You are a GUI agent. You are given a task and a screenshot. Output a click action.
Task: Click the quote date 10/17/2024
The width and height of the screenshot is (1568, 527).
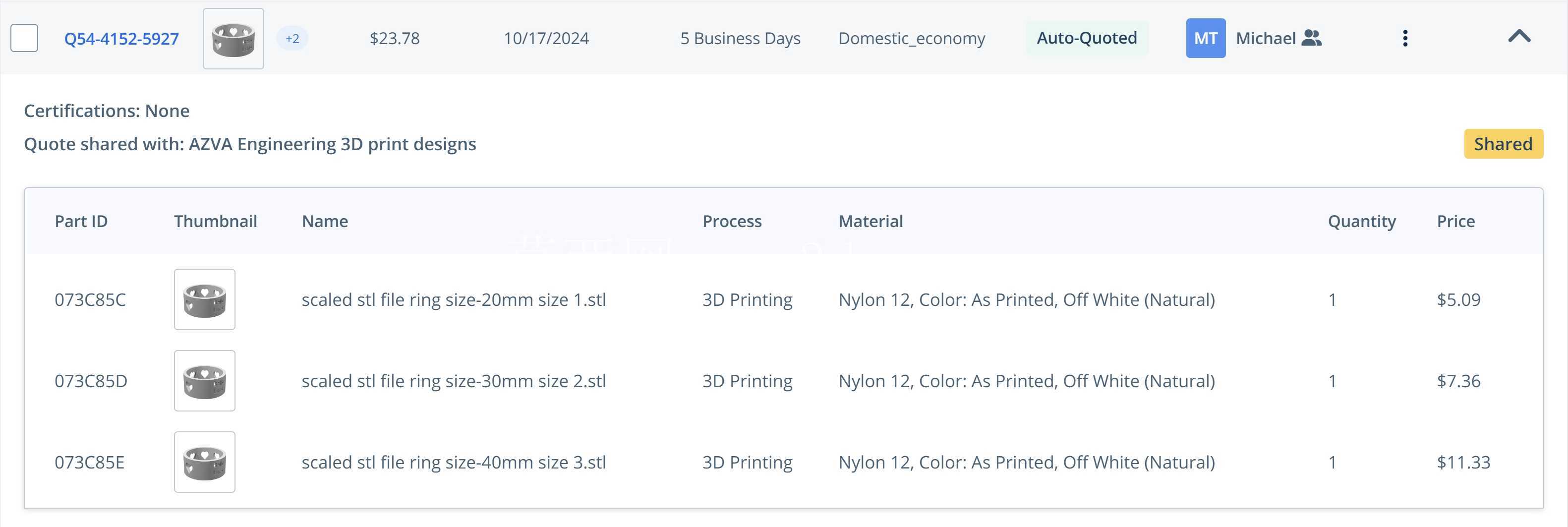pyautogui.click(x=546, y=38)
